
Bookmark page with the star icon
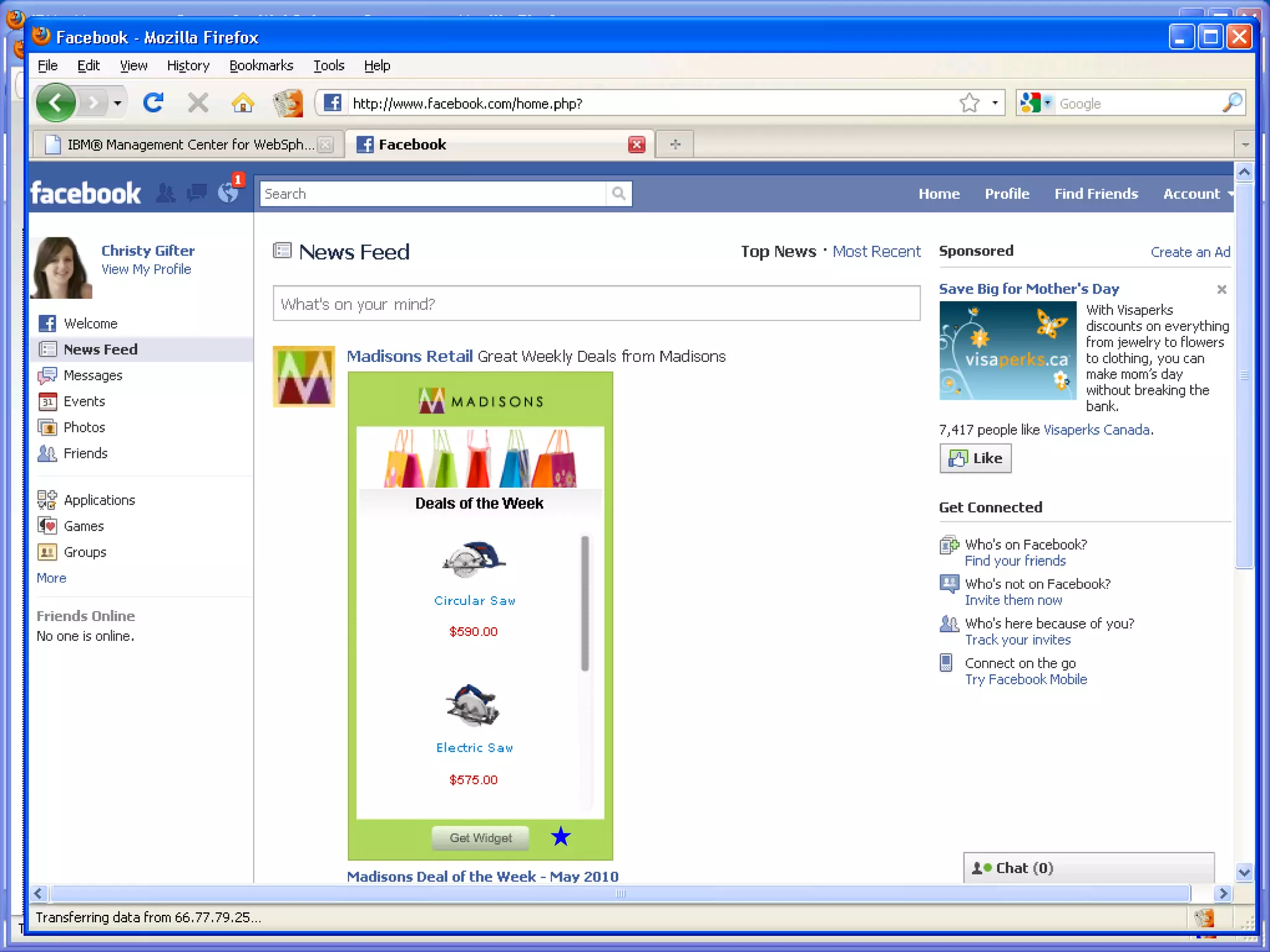pyautogui.click(x=969, y=103)
